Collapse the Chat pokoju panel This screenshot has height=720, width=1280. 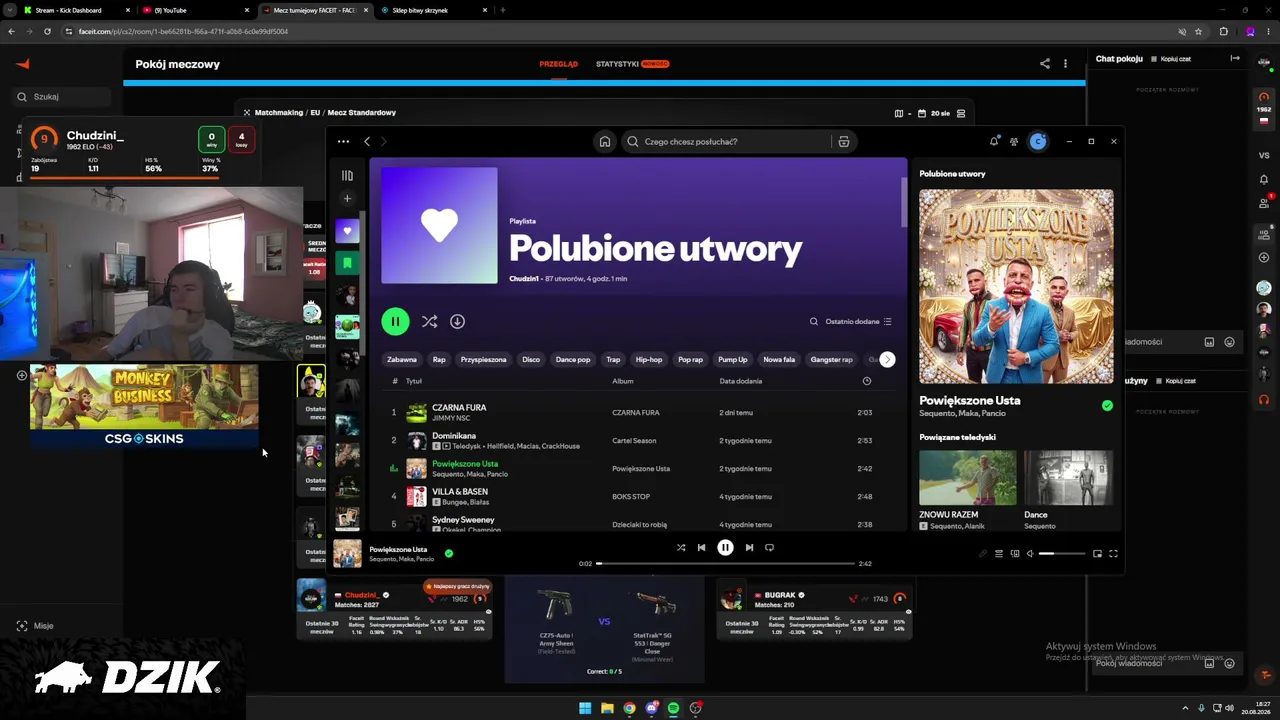(x=1235, y=58)
